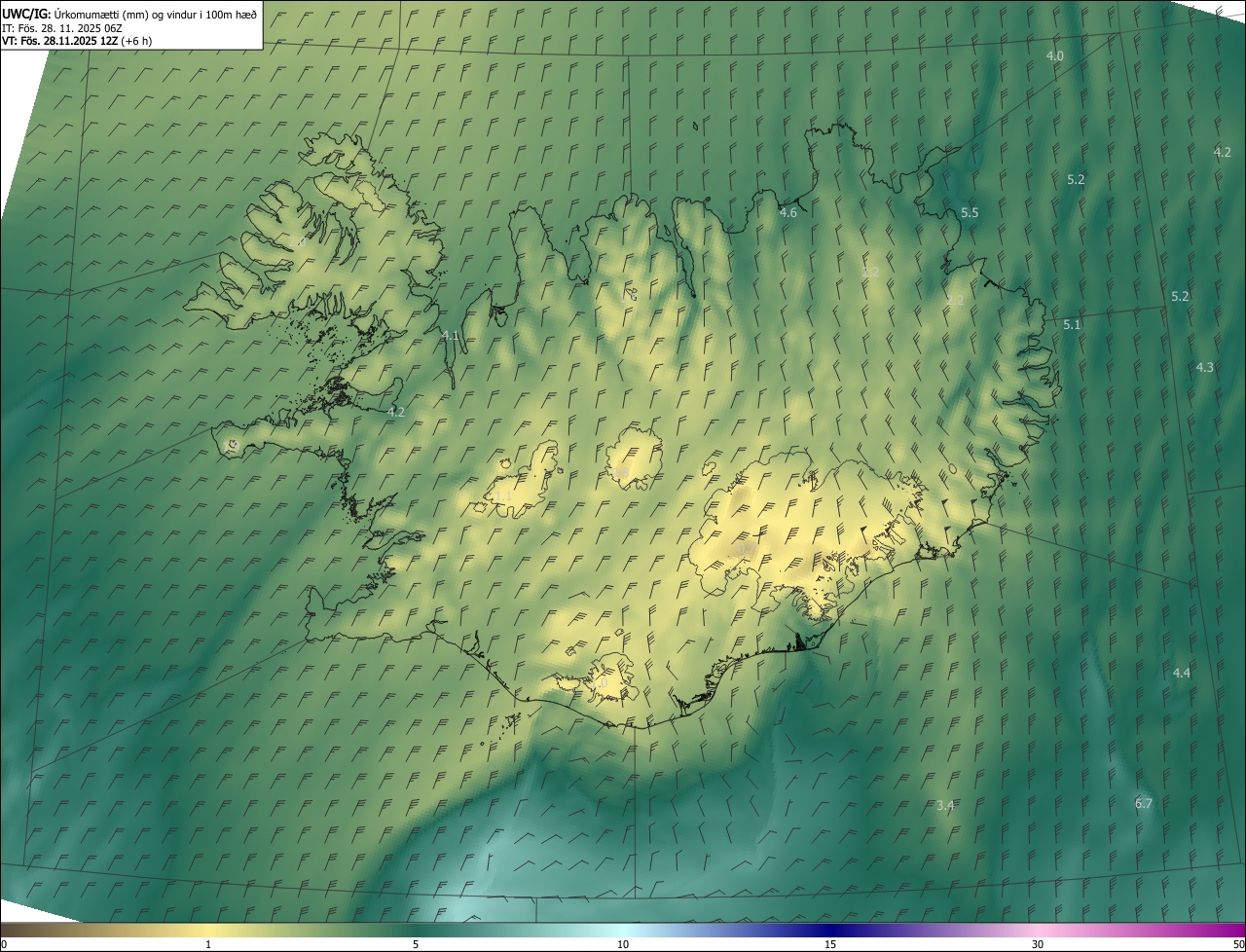Click the 3.4 value label on the map
The height and width of the screenshot is (952, 1246).
(945, 805)
